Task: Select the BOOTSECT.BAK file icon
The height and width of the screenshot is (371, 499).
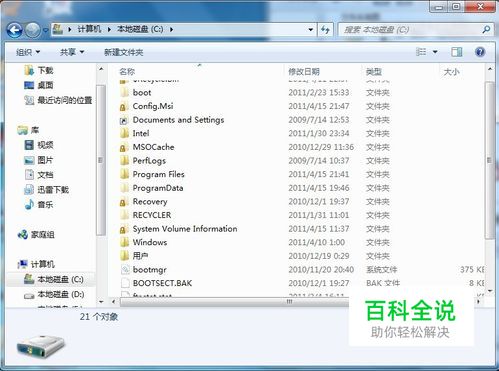Action: [x=125, y=283]
